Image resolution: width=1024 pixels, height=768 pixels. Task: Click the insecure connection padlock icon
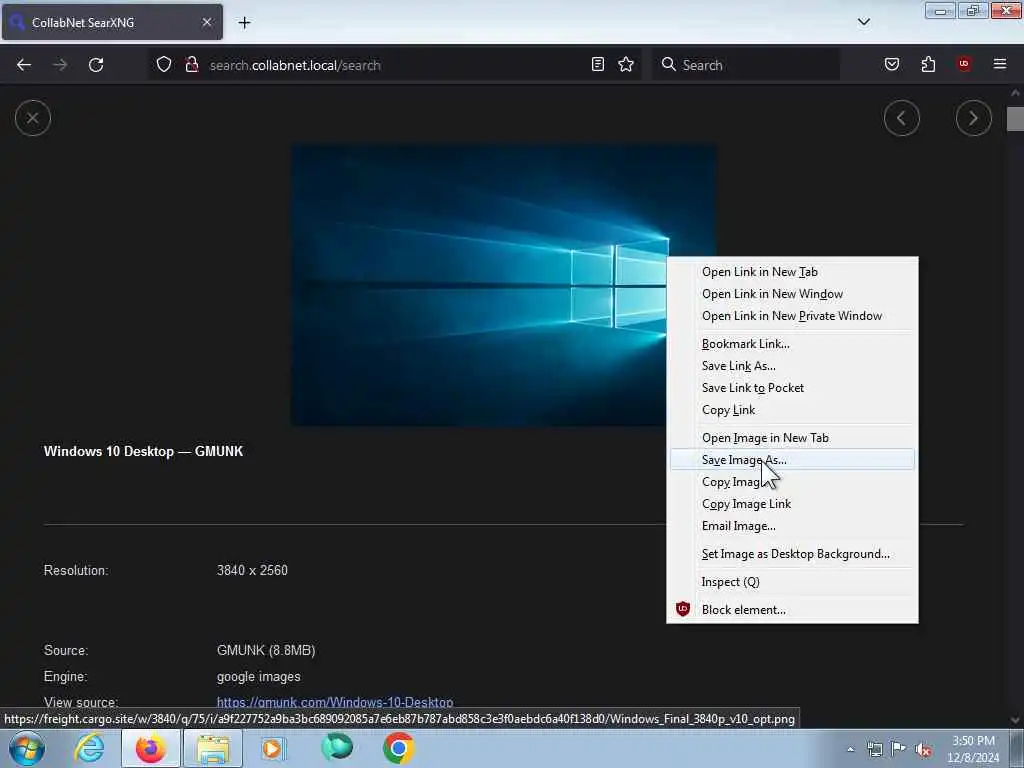tap(191, 64)
